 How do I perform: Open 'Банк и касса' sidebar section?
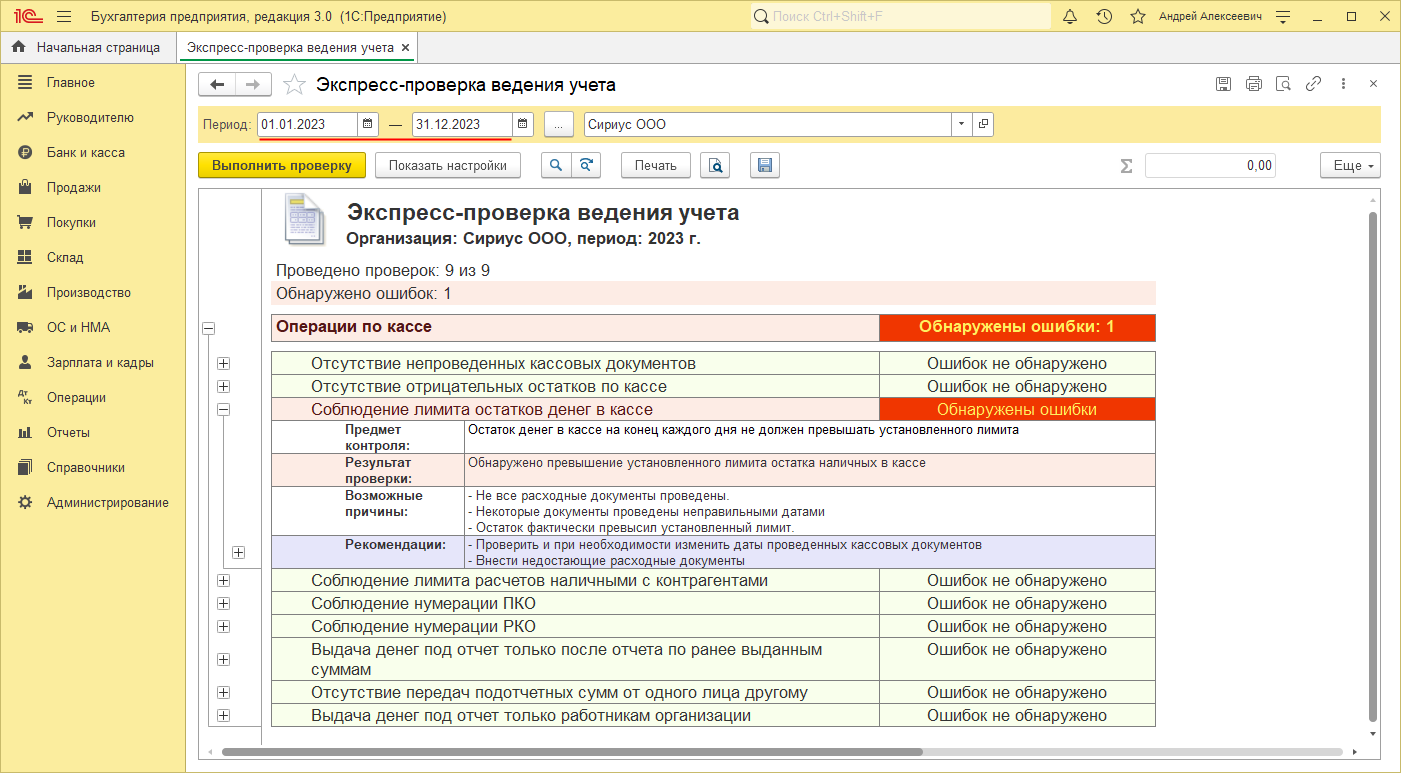point(85,153)
